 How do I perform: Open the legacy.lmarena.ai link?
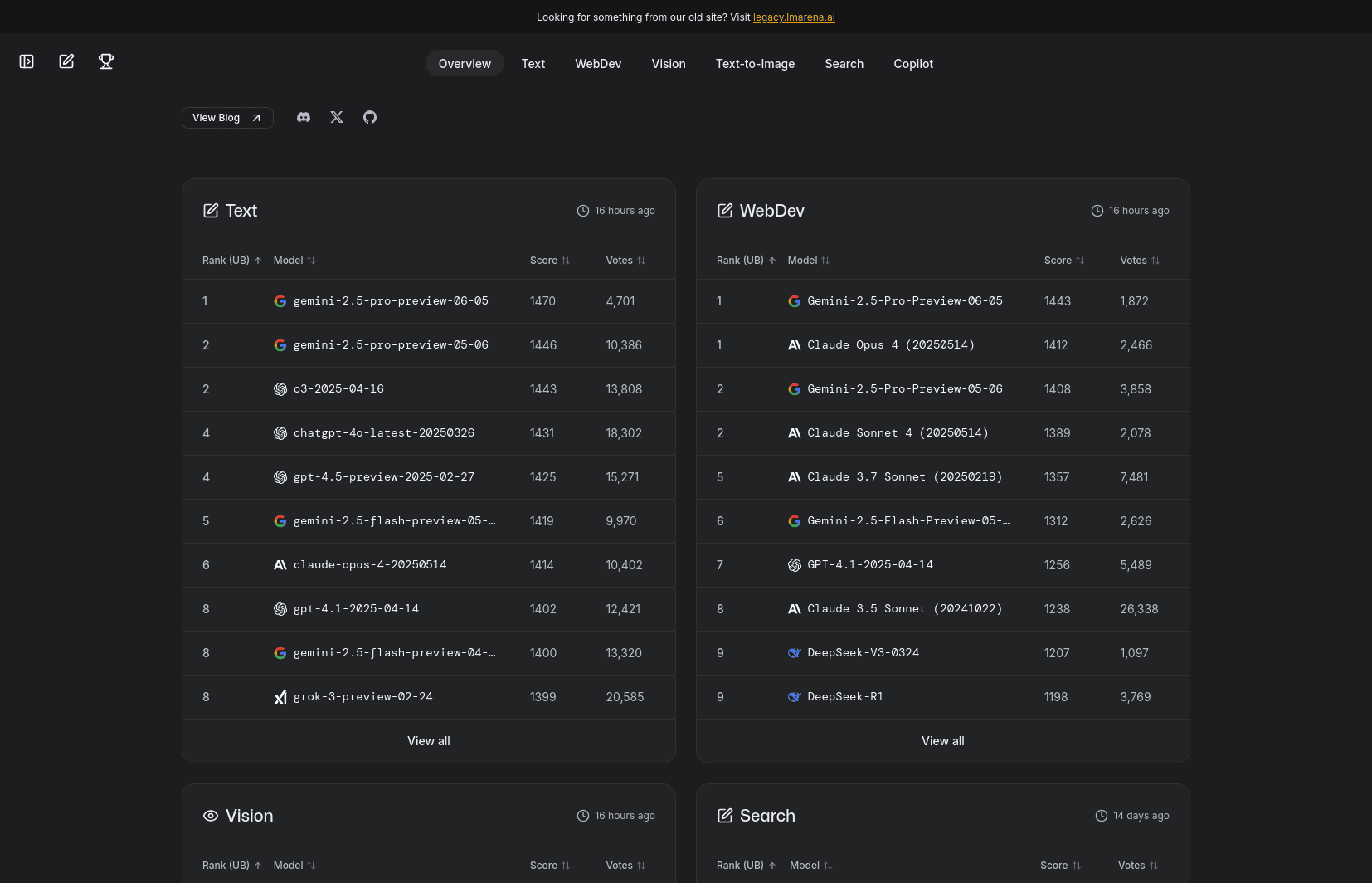(x=794, y=17)
